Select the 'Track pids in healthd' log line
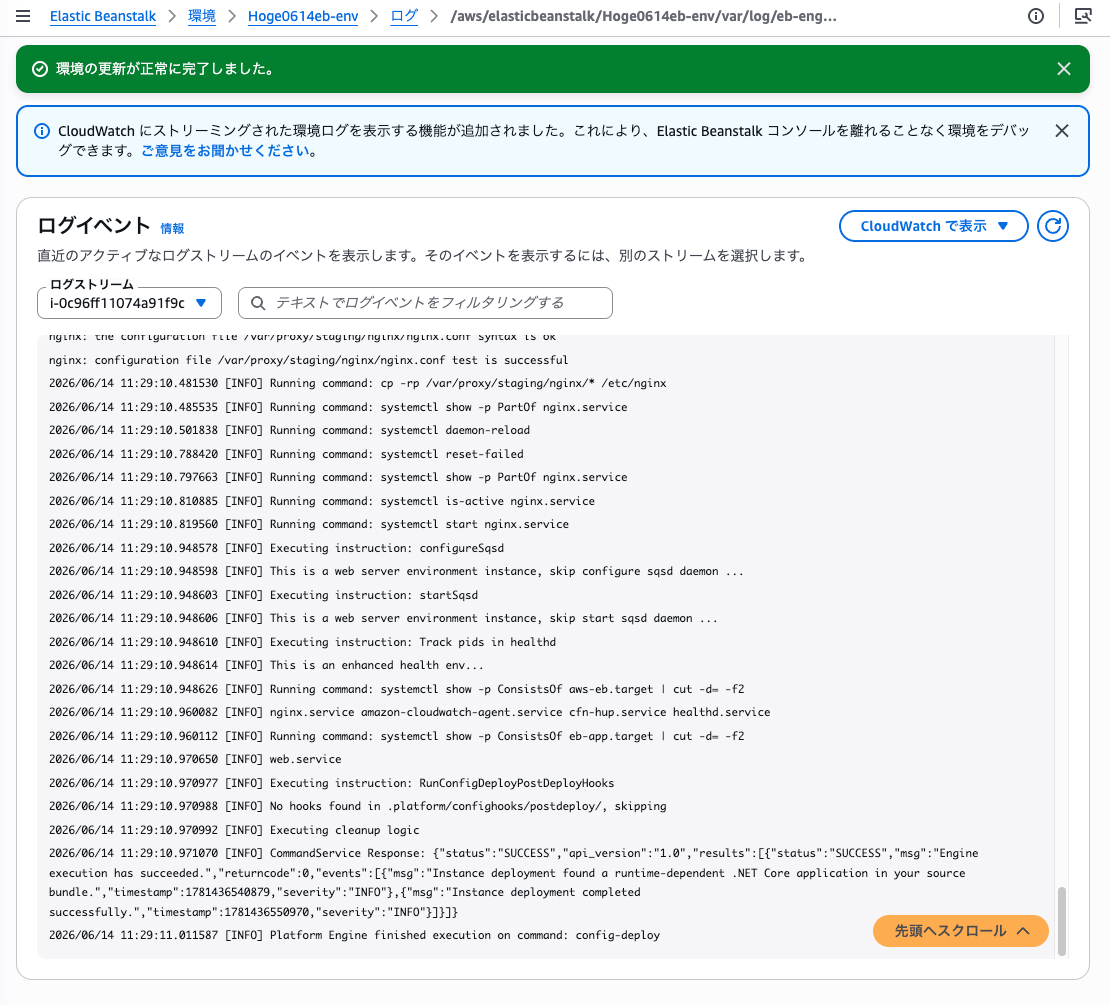This screenshot has height=1005, width=1110. tap(302, 642)
